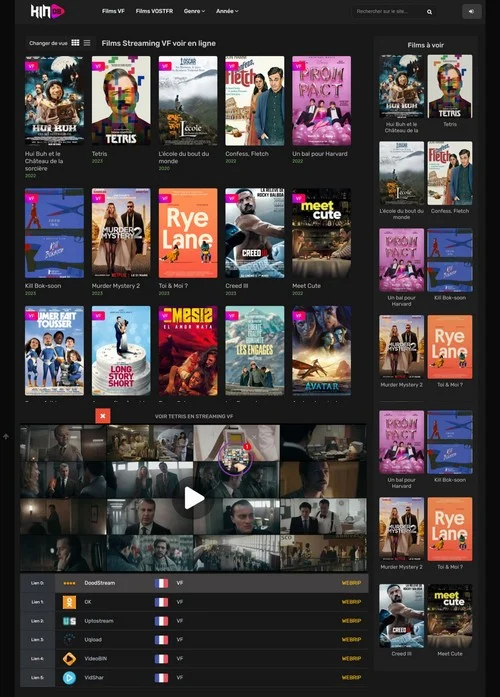Click the VF badge on Meet Cute poster
500x697 pixels.
pyautogui.click(x=298, y=198)
